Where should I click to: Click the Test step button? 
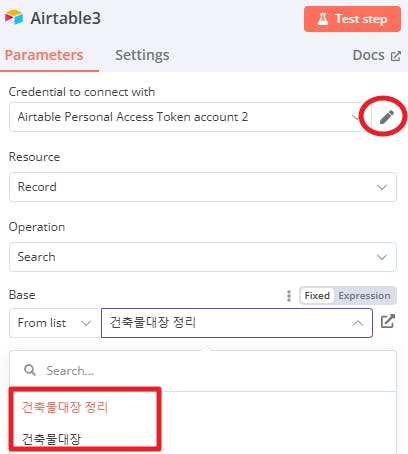click(352, 19)
